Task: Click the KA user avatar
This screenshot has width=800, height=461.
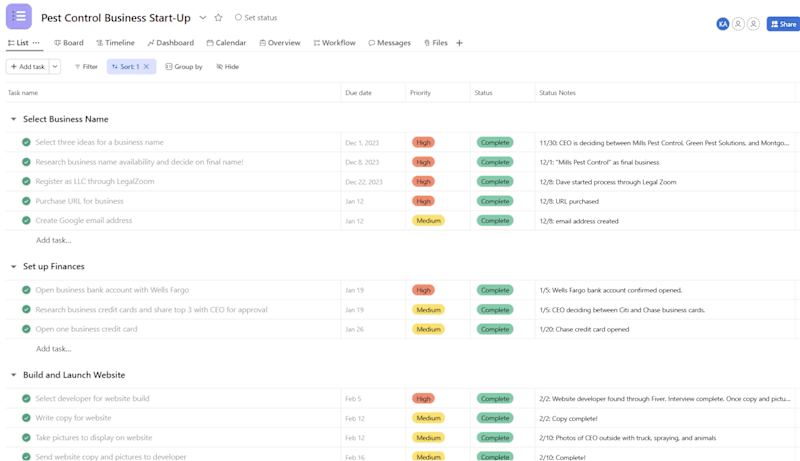Action: point(722,24)
